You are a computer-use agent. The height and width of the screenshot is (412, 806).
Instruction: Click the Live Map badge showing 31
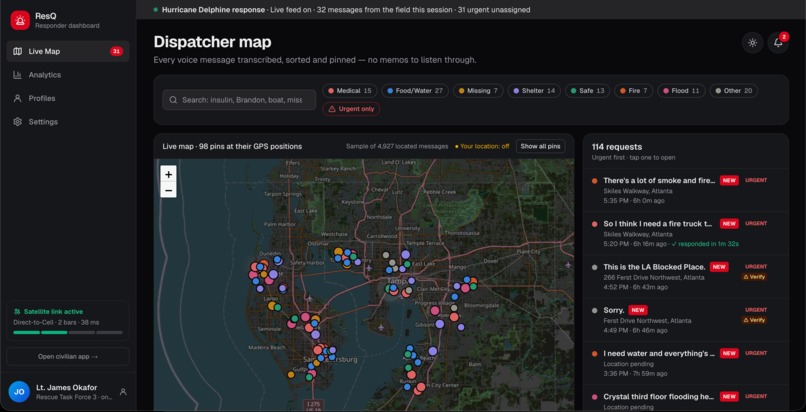(x=116, y=51)
